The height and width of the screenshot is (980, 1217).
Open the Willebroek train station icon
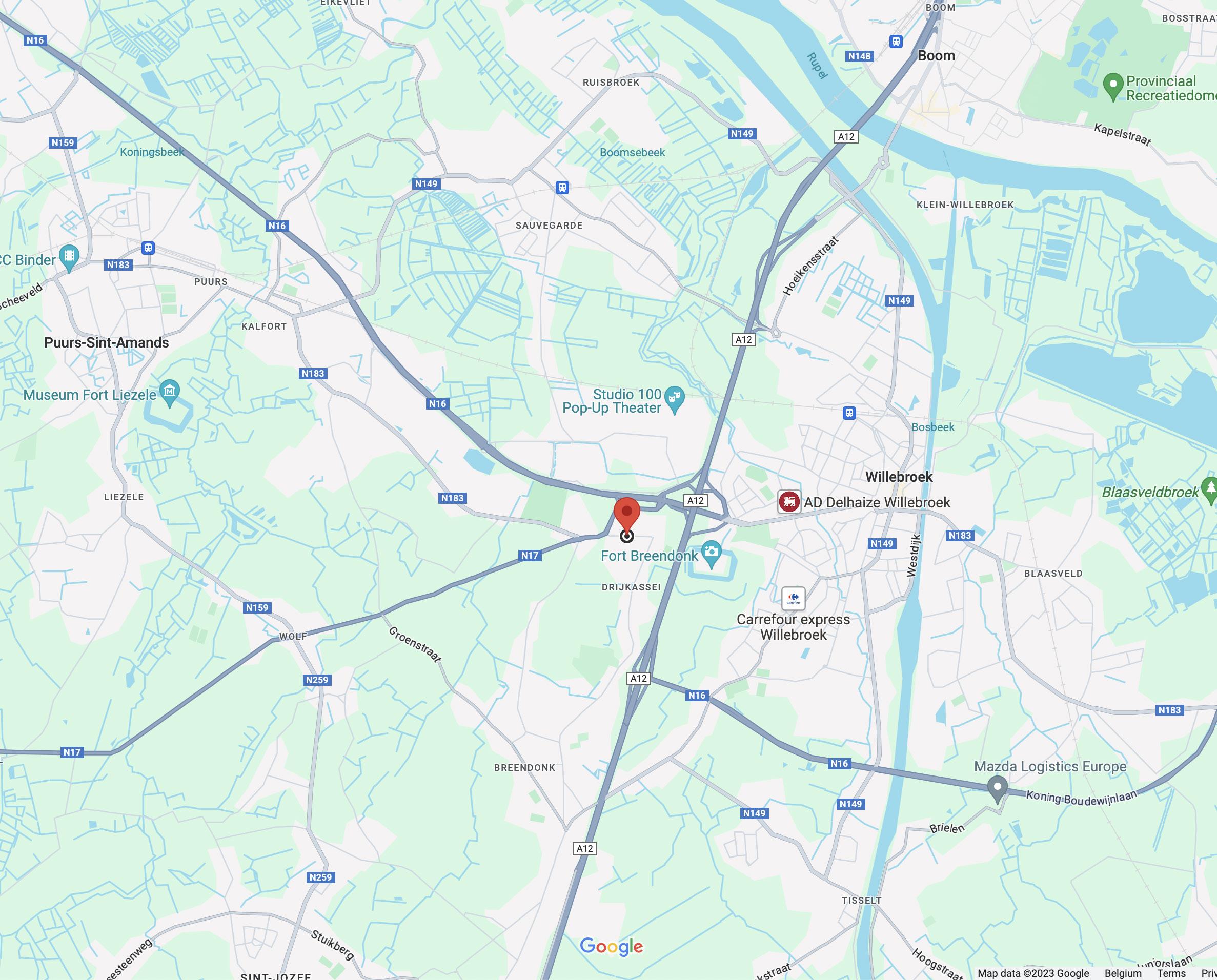coord(849,413)
